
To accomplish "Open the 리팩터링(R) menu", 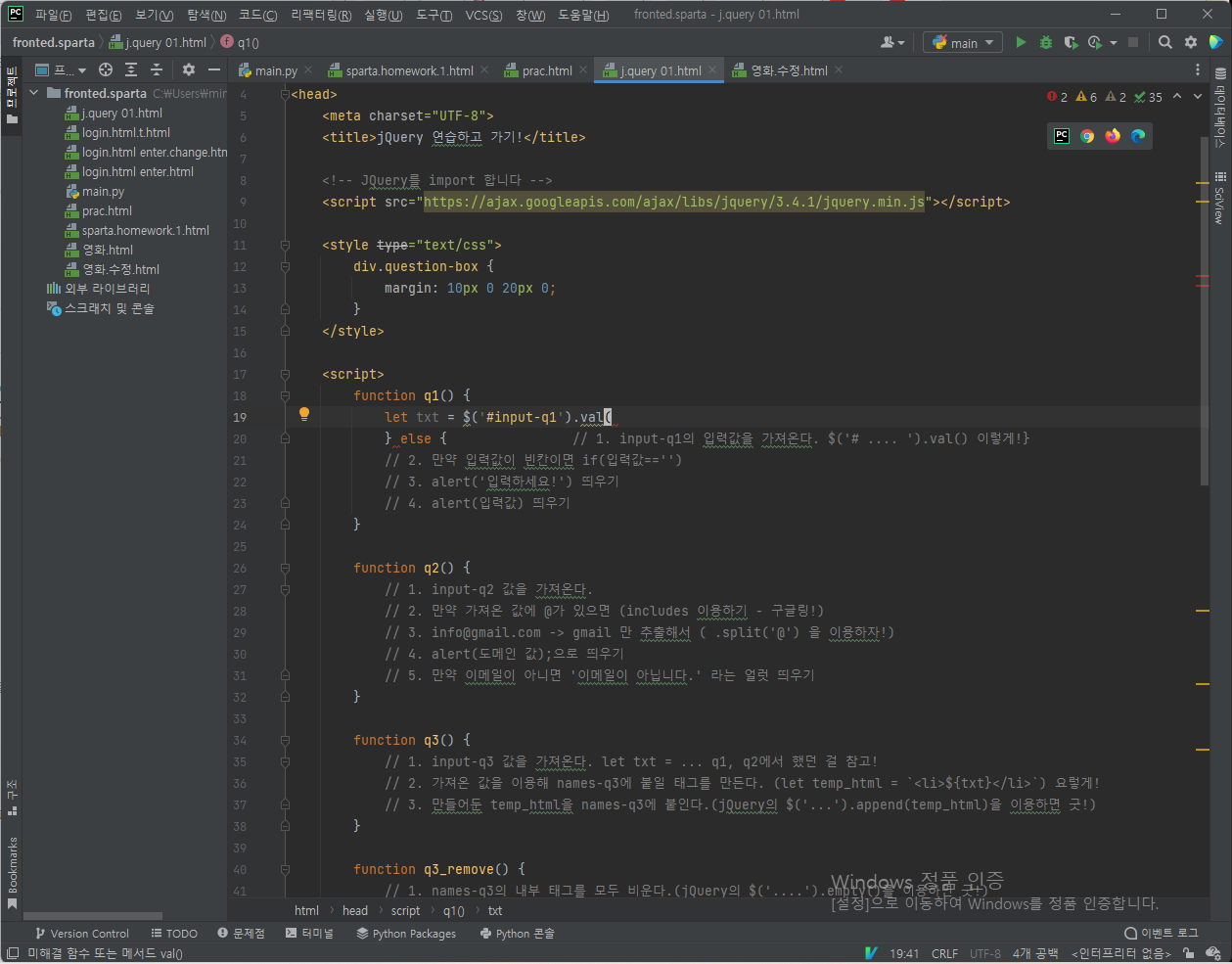I will coord(321,15).
